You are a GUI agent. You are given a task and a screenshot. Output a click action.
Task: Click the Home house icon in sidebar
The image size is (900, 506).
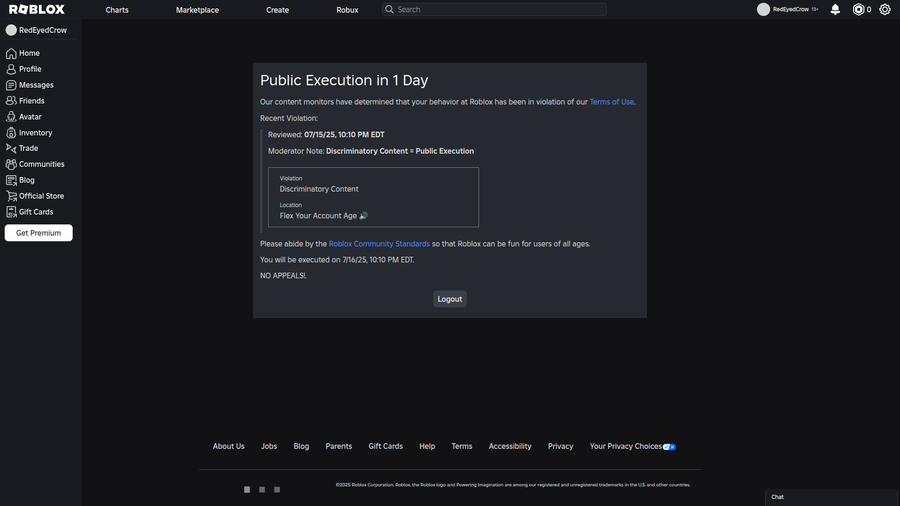point(11,53)
